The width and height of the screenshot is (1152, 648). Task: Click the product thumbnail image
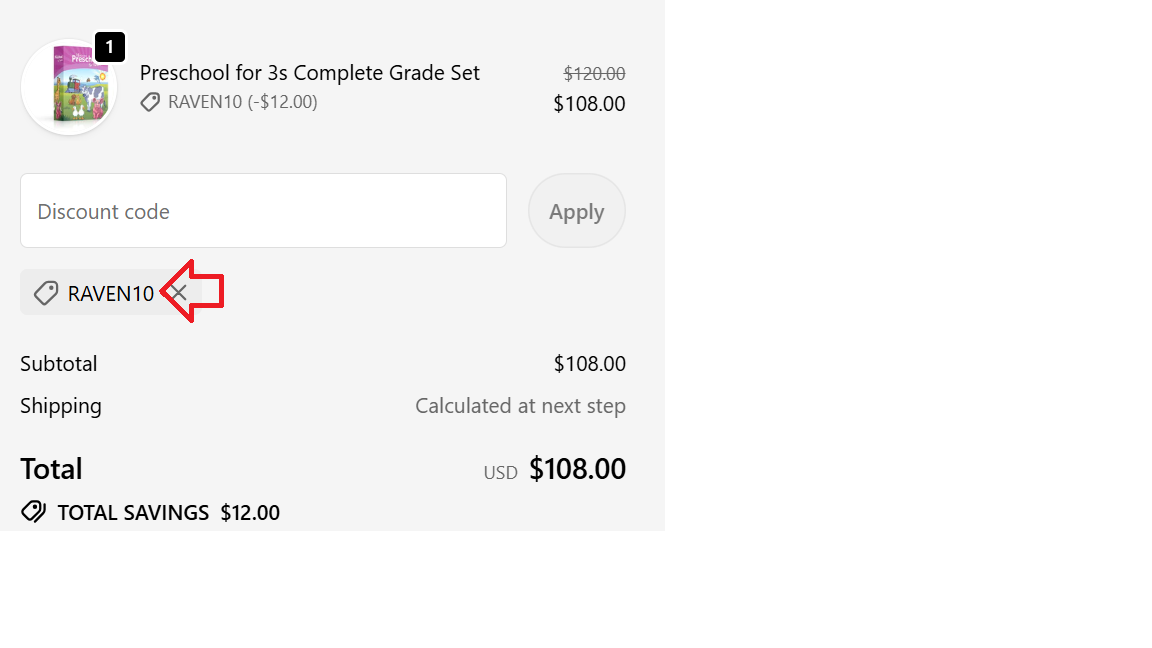(68, 87)
